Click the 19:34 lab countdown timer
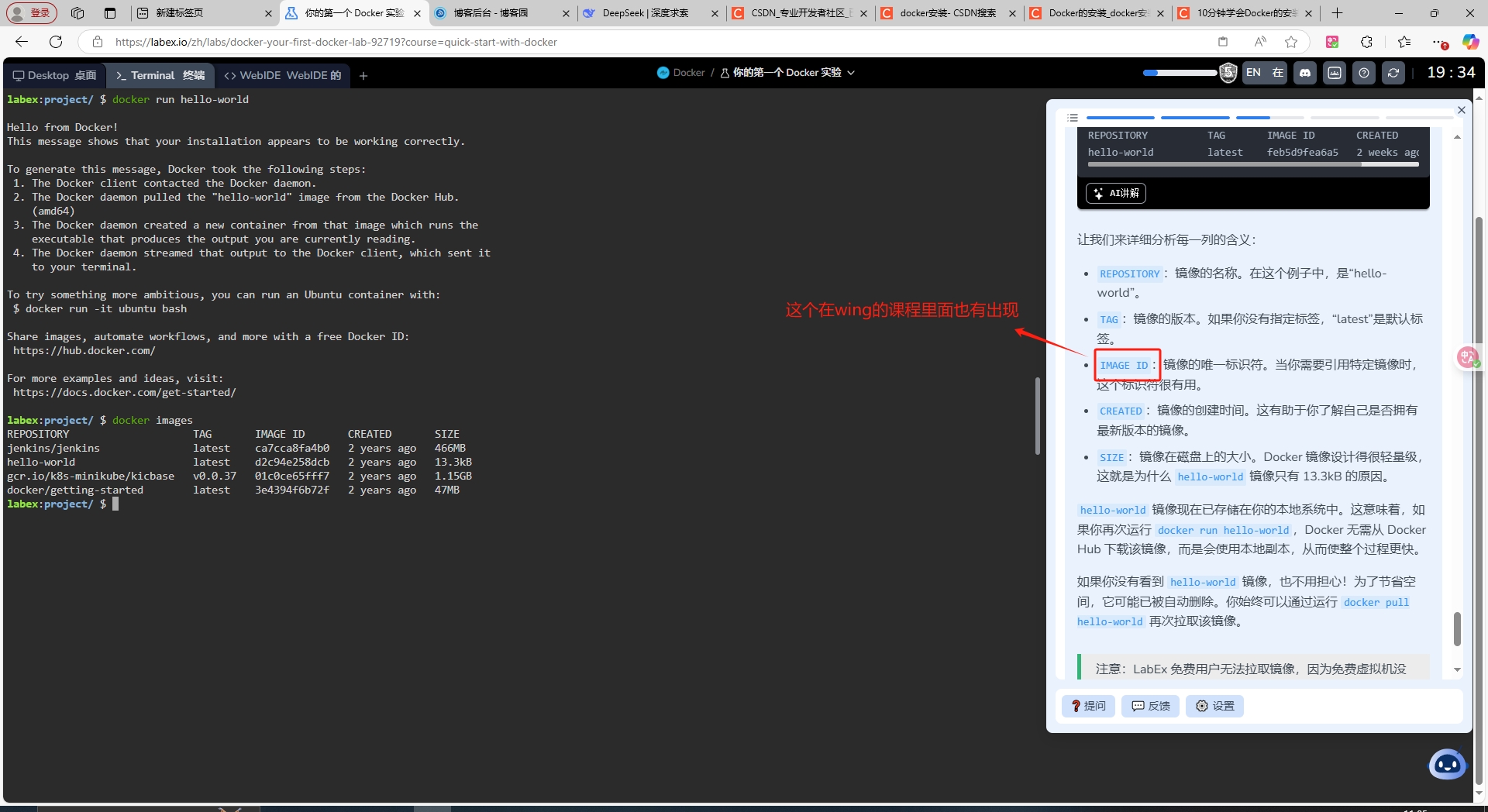The width and height of the screenshot is (1488, 812). coord(1451,73)
